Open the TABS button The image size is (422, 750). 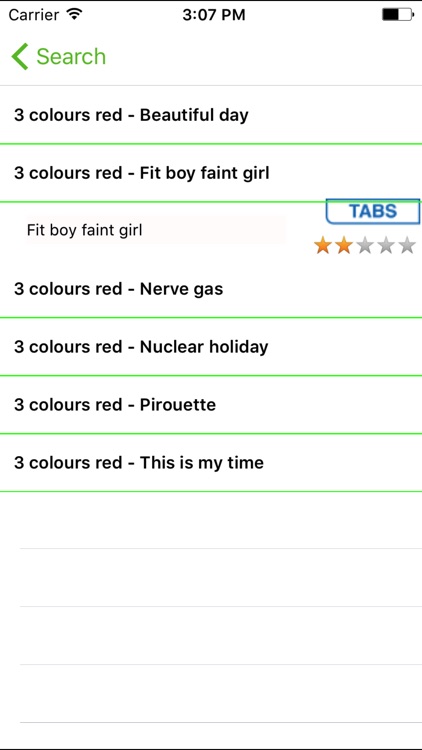373,211
